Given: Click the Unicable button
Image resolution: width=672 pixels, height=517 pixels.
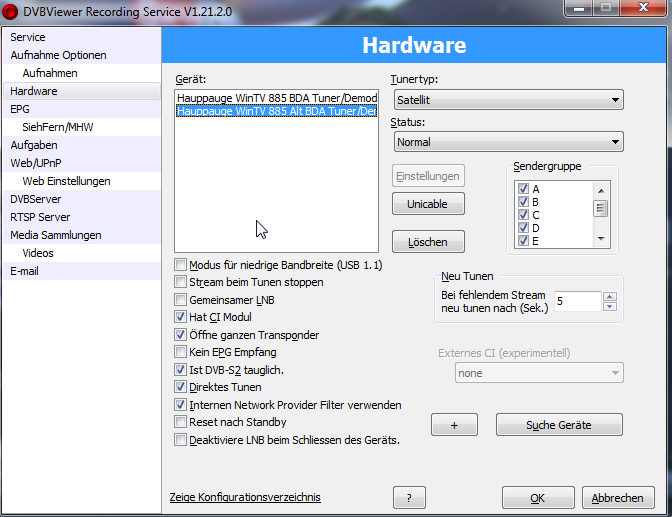Looking at the screenshot, I should tap(428, 204).
